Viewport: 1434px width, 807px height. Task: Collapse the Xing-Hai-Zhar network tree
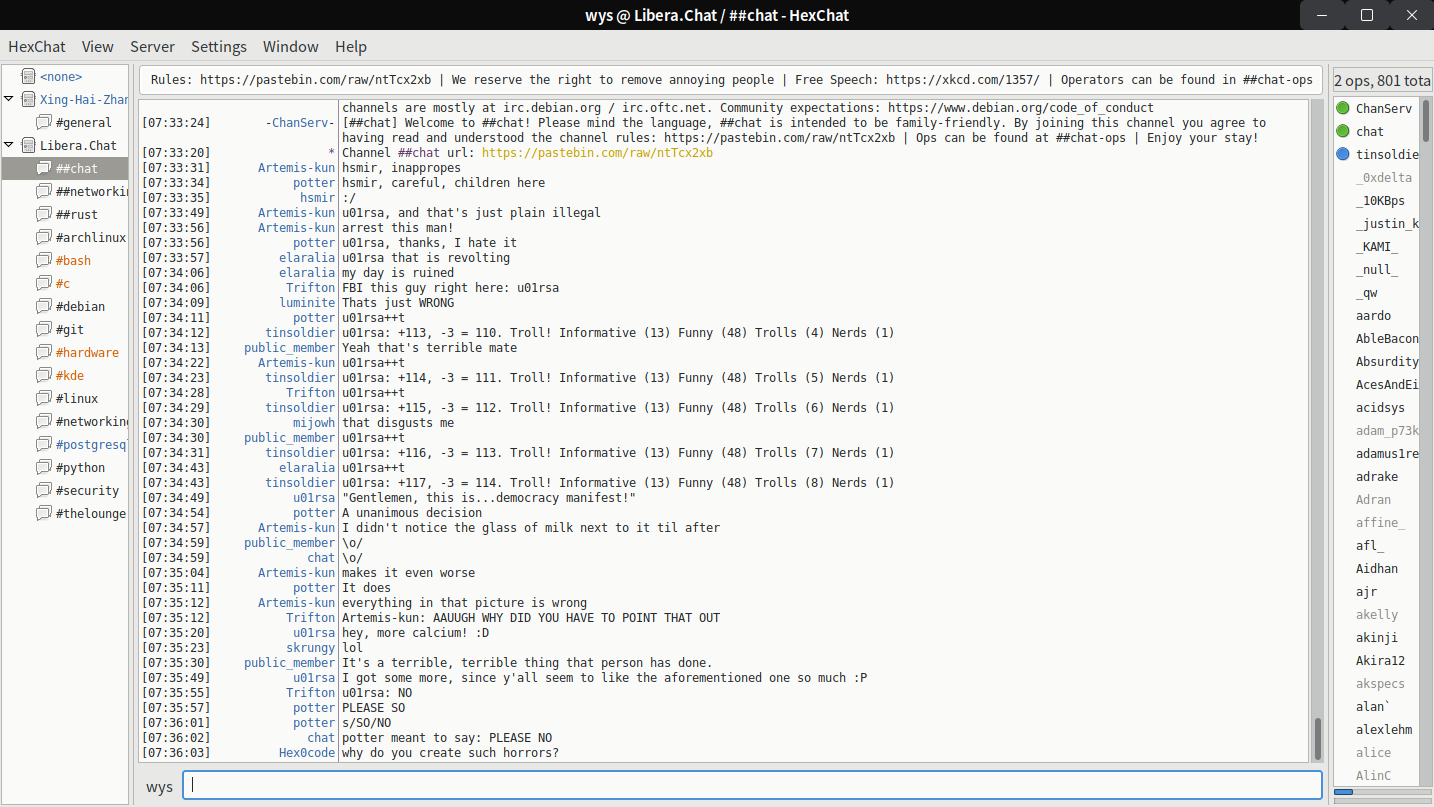[x=9, y=100]
